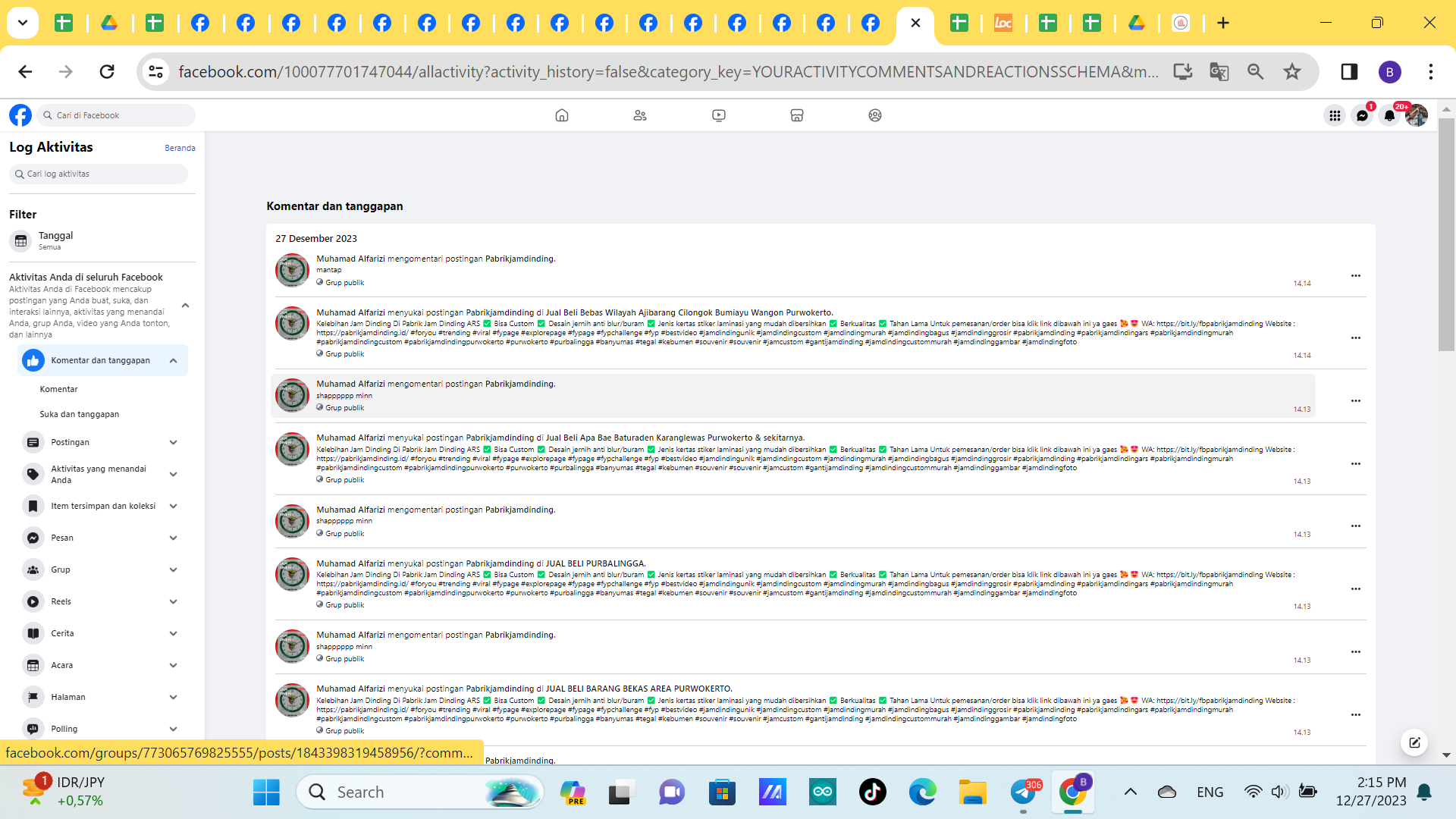Viewport: 1456px width, 819px height.
Task: Expand the Postingan category
Action: click(x=173, y=442)
